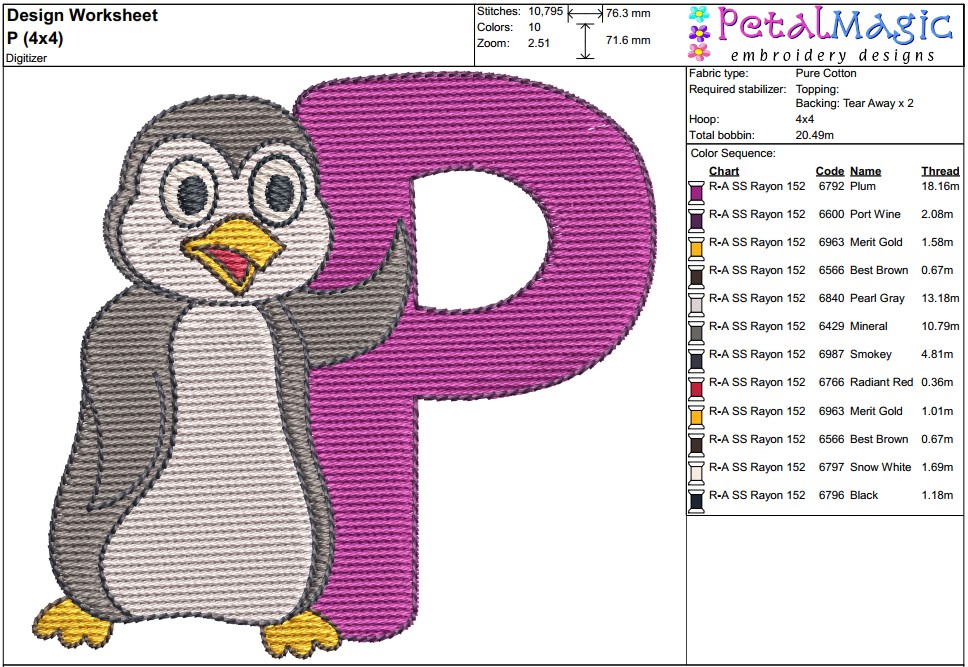The width and height of the screenshot is (968, 667).
Task: Click the width dimension arrow icon
Action: (585, 13)
